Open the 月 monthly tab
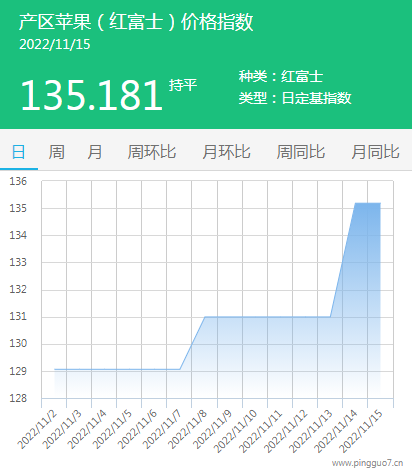The width and height of the screenshot is (412, 473). [95, 152]
